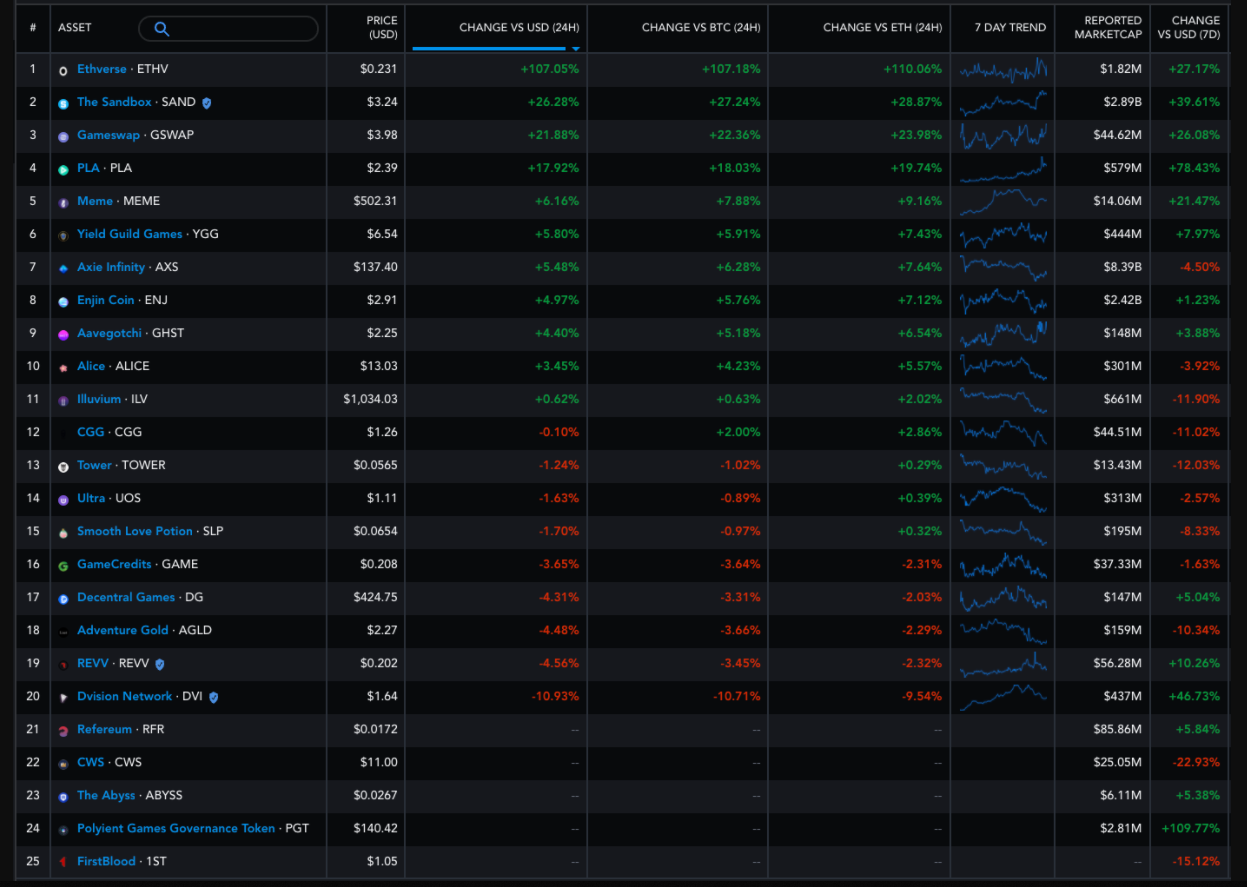
Task: Click The Sandbox coin logo icon
Action: pyautogui.click(x=63, y=103)
